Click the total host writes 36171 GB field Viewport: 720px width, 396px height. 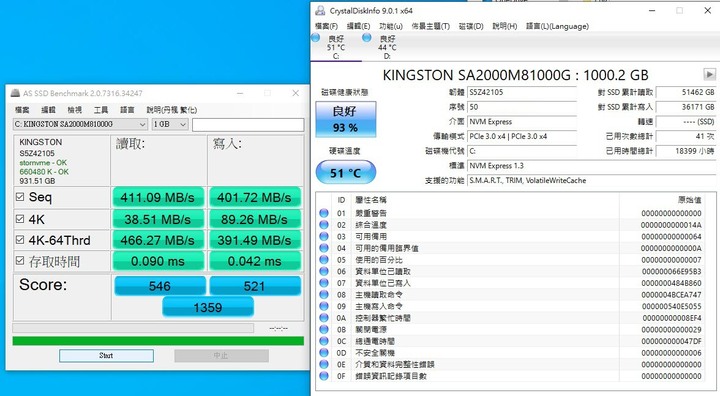click(x=686, y=107)
